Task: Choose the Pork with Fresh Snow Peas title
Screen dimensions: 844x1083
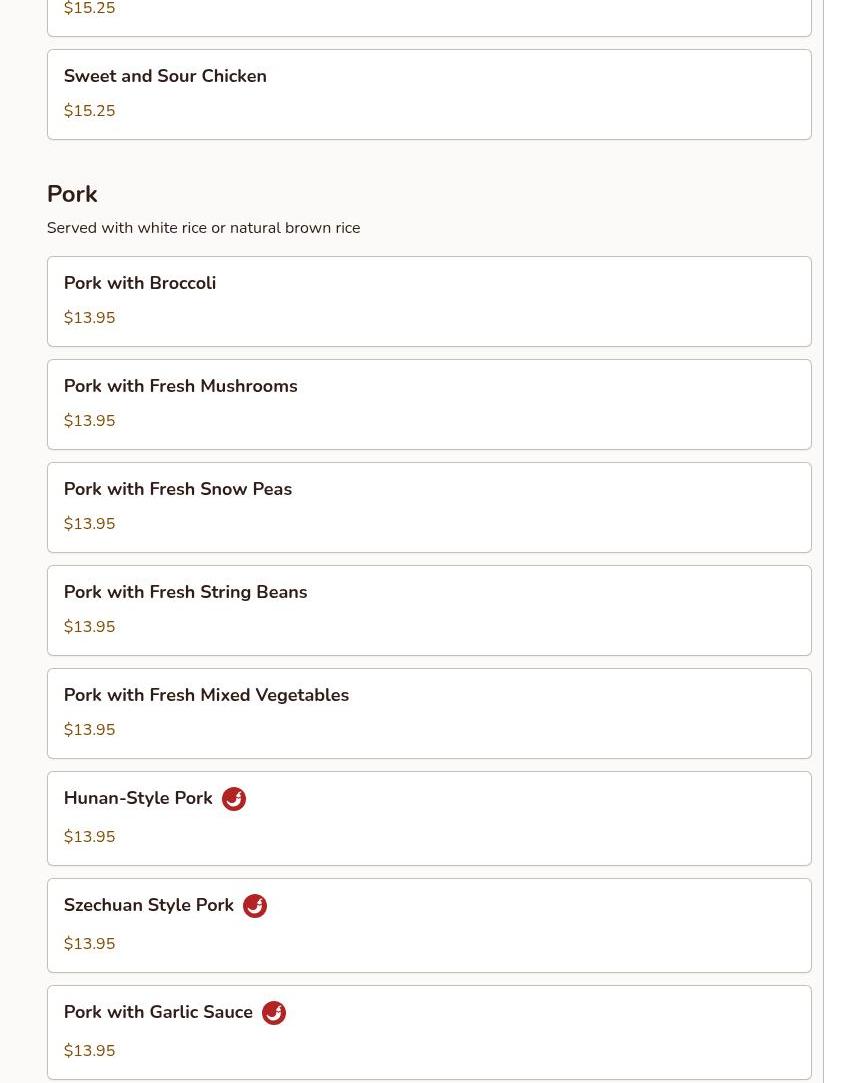Action: click(178, 489)
